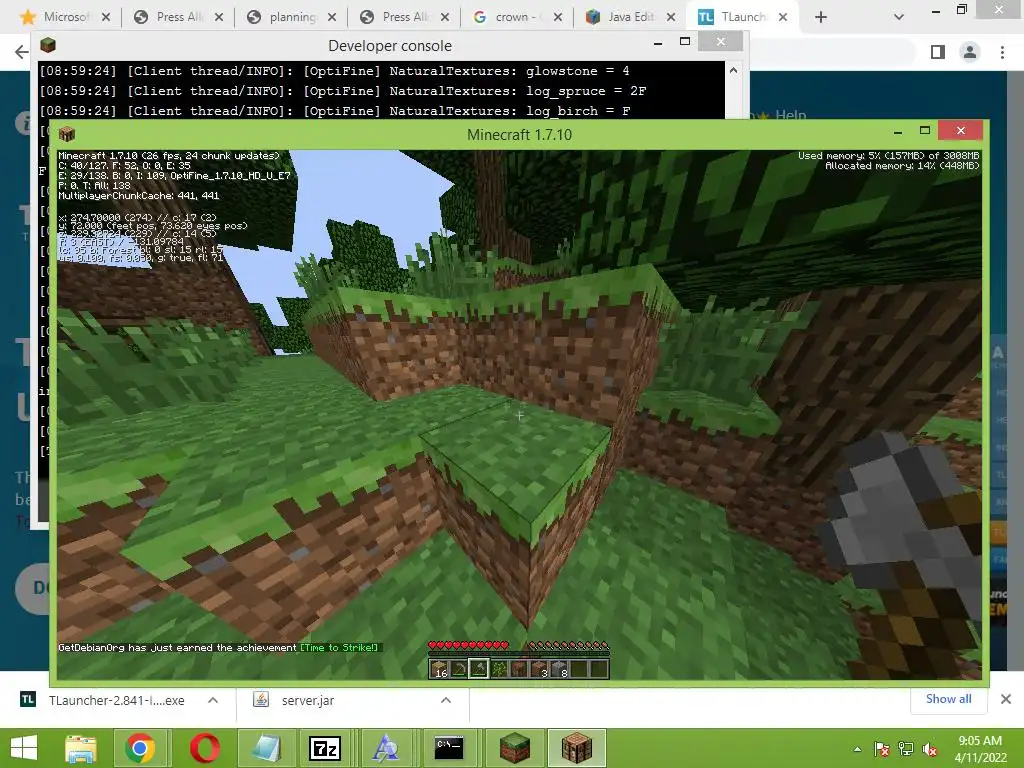Select the pickaxe hotbar slot
Image resolution: width=1024 pixels, height=768 pixels.
[459, 669]
